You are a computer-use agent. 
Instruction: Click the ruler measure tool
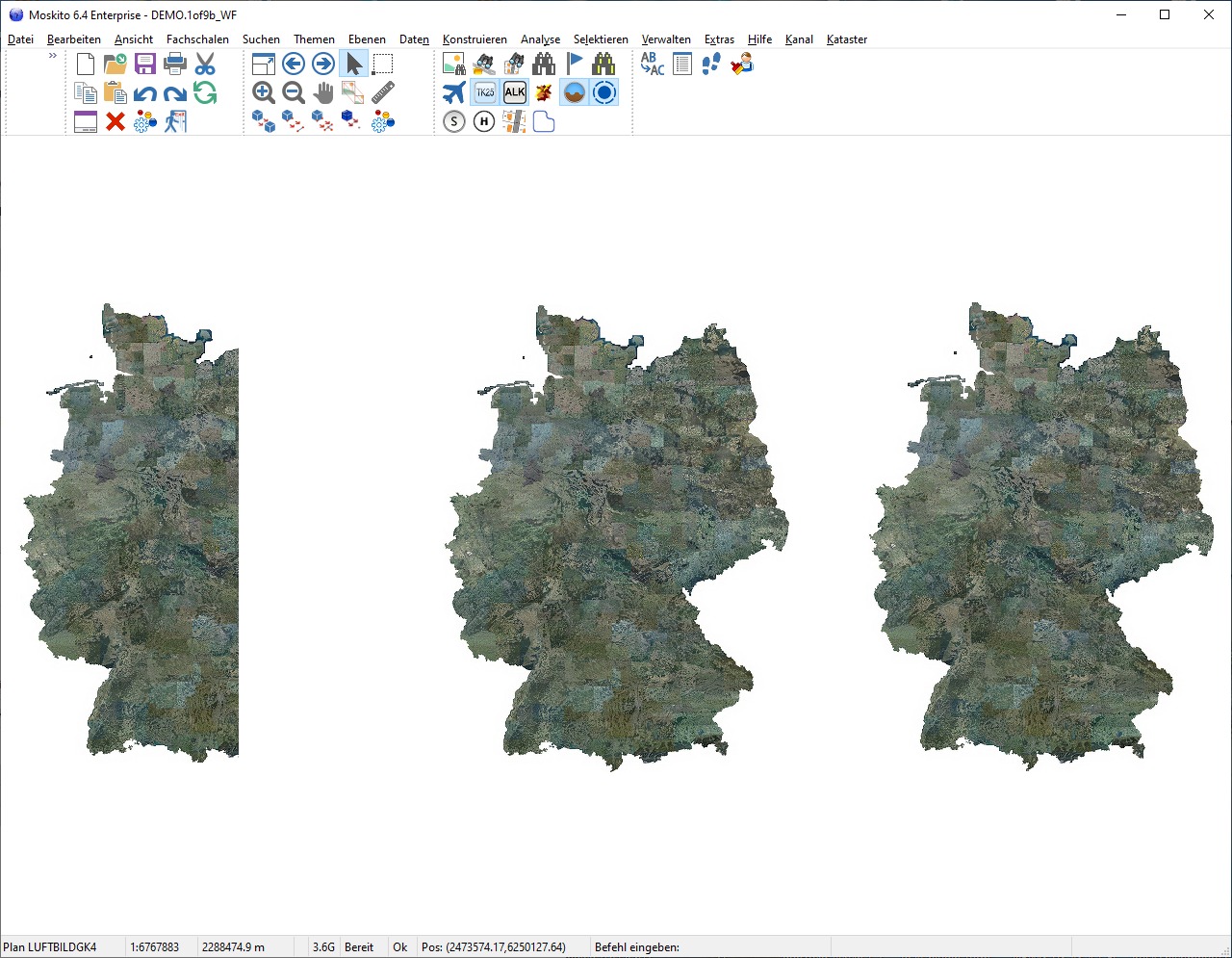click(383, 92)
